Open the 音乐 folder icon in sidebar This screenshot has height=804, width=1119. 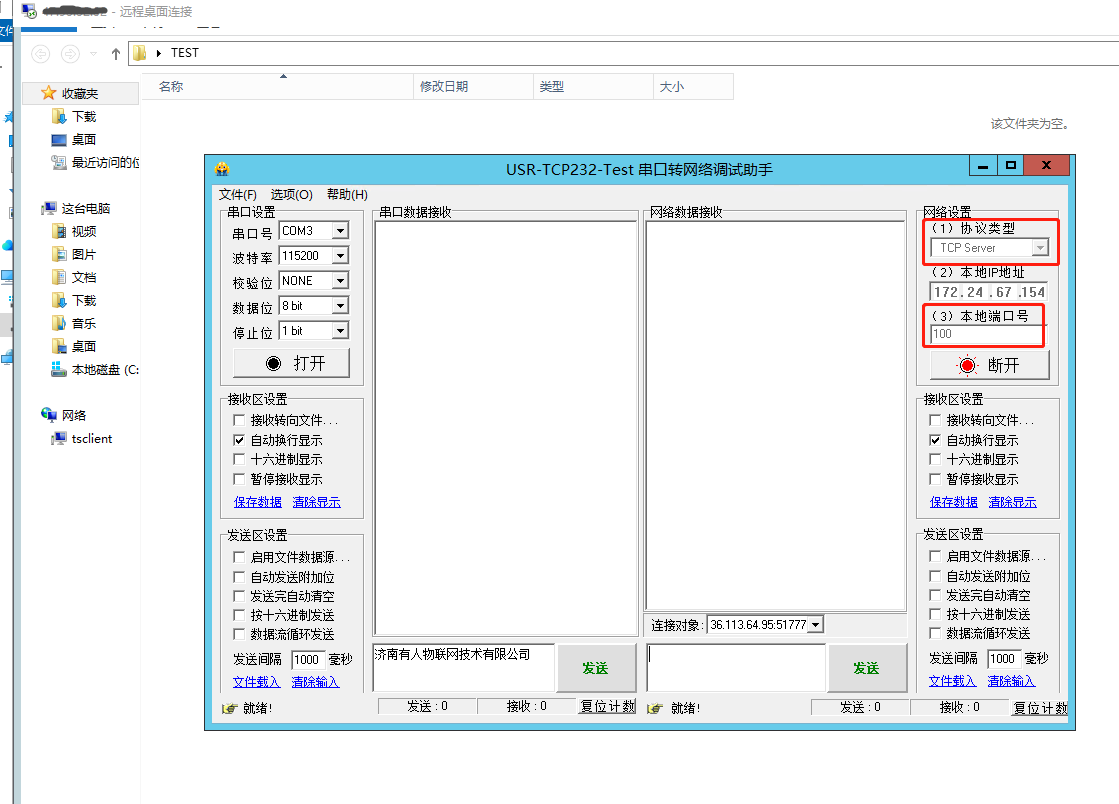click(x=59, y=323)
